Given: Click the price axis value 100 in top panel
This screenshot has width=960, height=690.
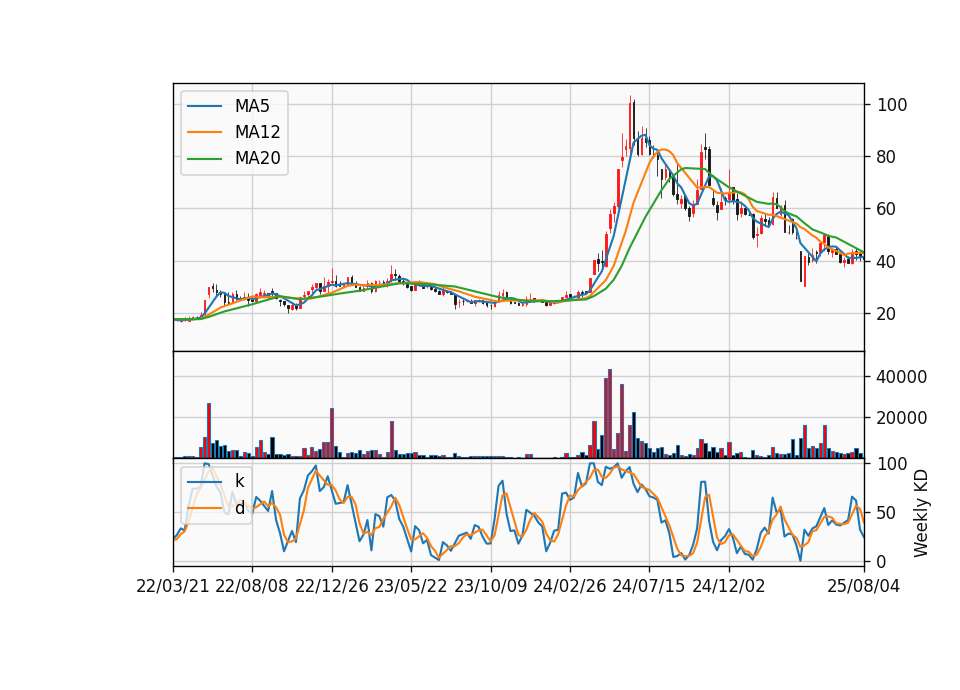Looking at the screenshot, I should (x=892, y=105).
